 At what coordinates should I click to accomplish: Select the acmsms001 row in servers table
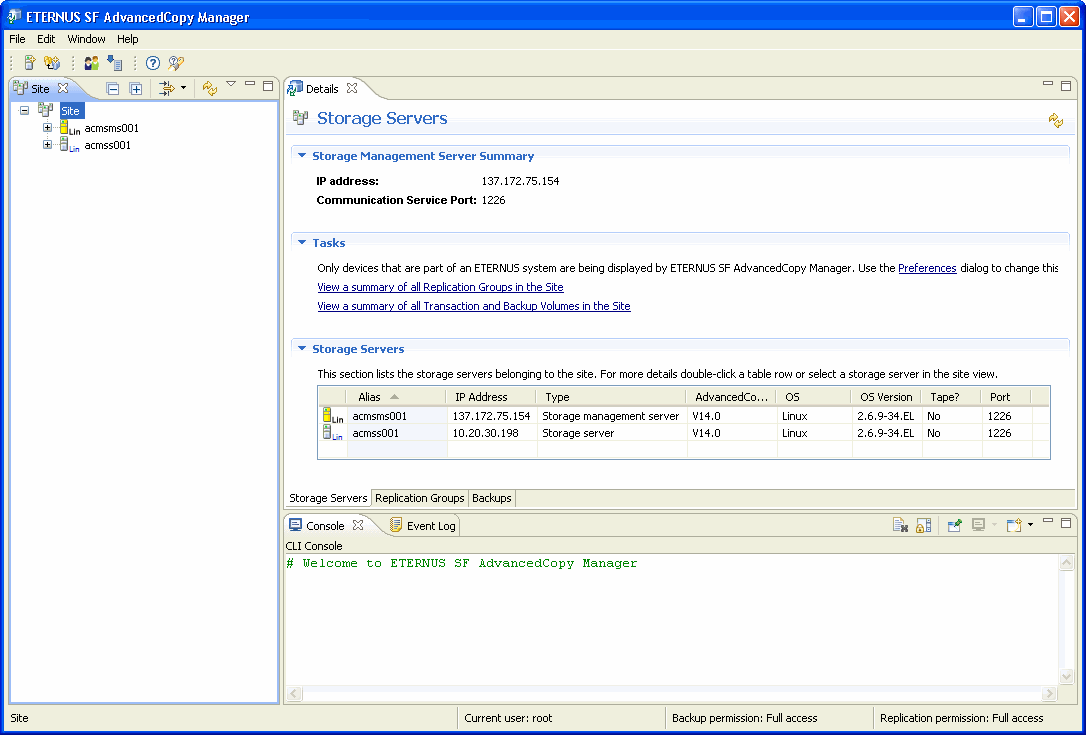684,416
